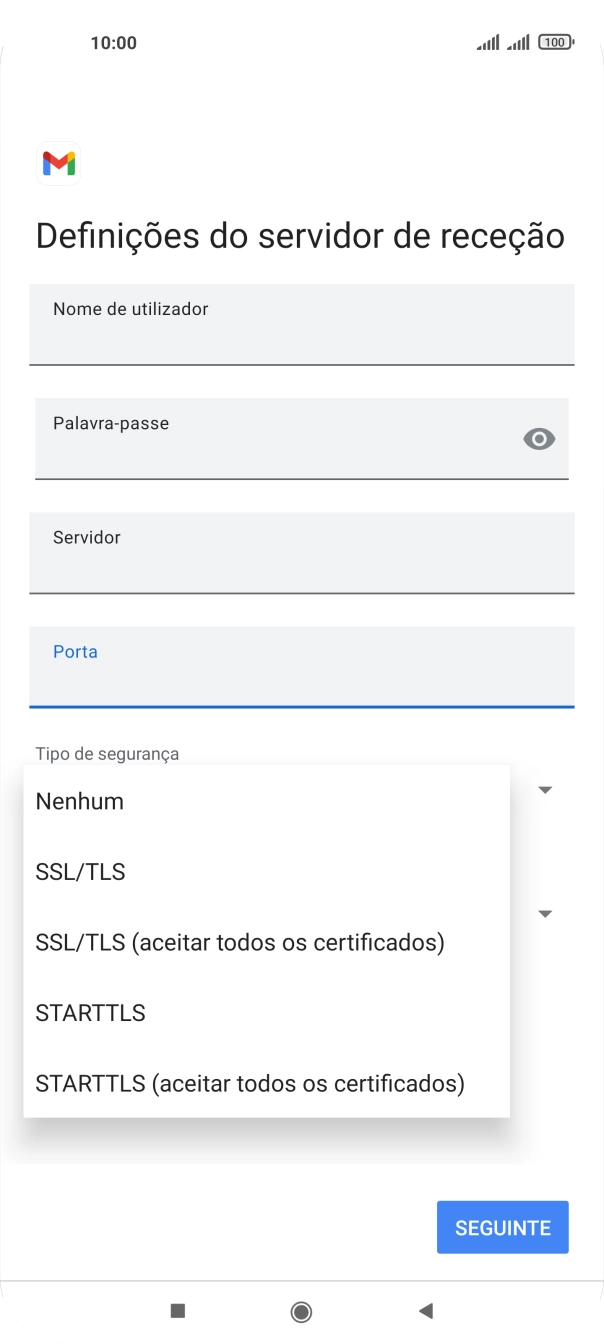Select STARTTLS from the dropdown list

(x=90, y=1012)
